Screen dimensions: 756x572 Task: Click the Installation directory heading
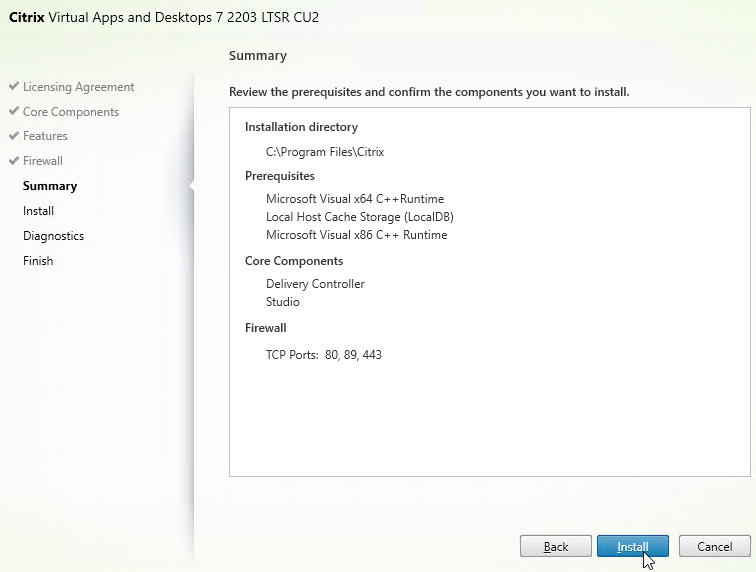[x=301, y=127]
